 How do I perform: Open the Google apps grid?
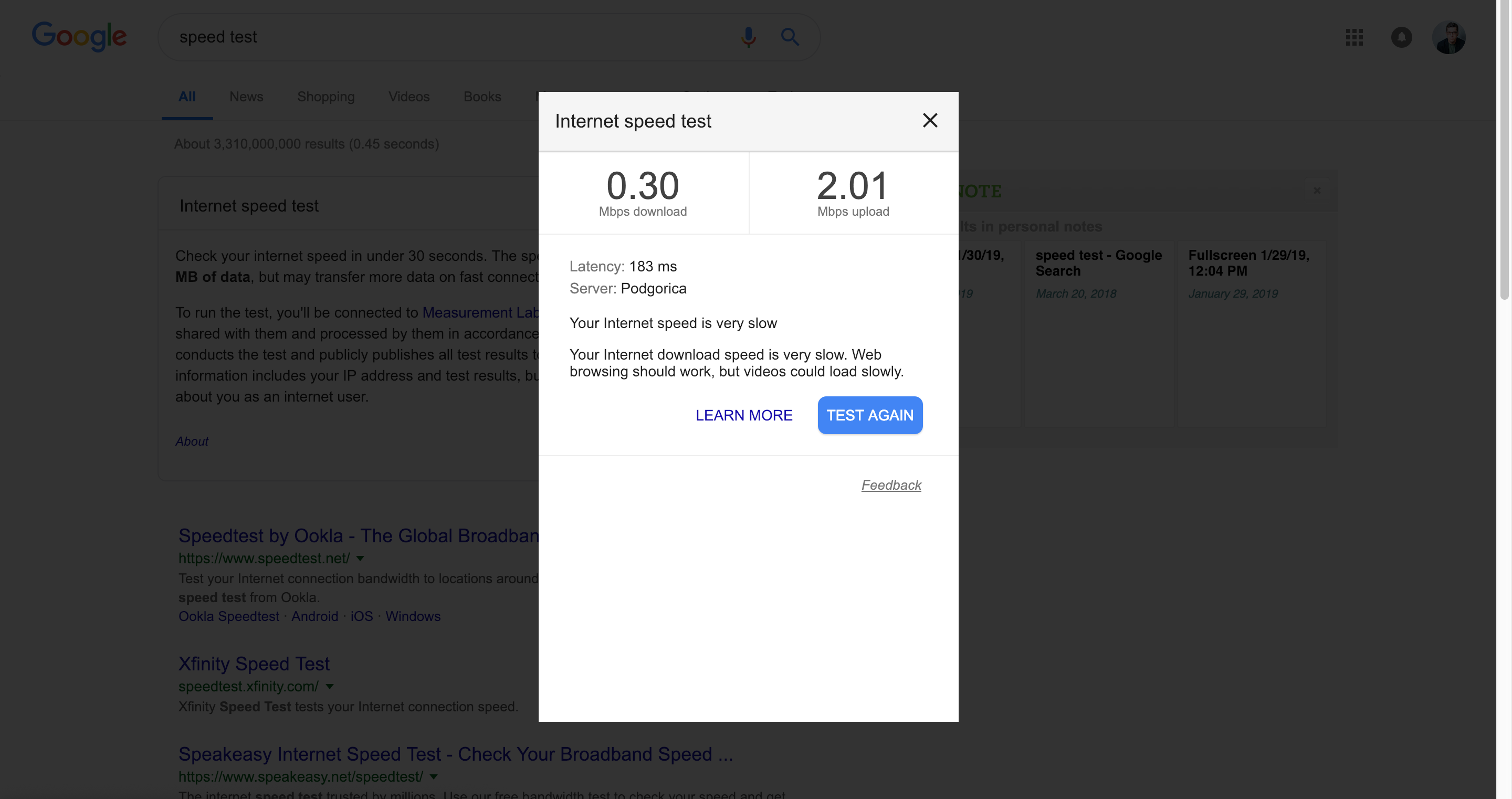(1354, 38)
